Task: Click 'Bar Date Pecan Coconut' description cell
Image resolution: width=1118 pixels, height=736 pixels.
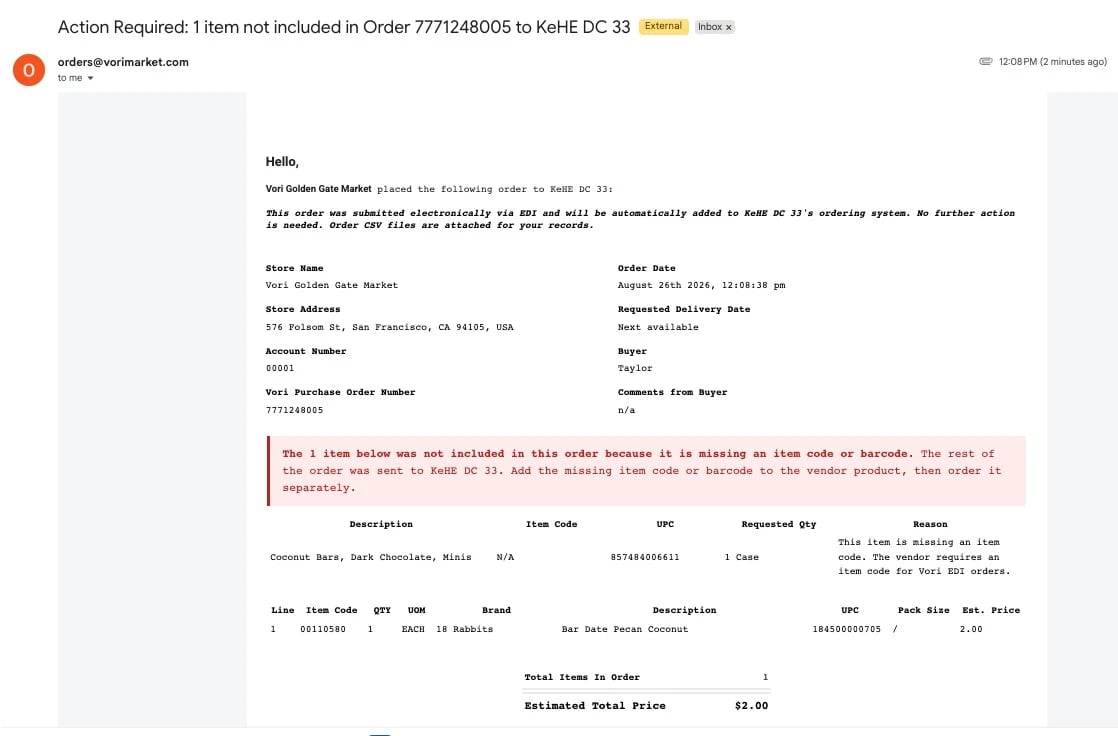Action: 625,629
